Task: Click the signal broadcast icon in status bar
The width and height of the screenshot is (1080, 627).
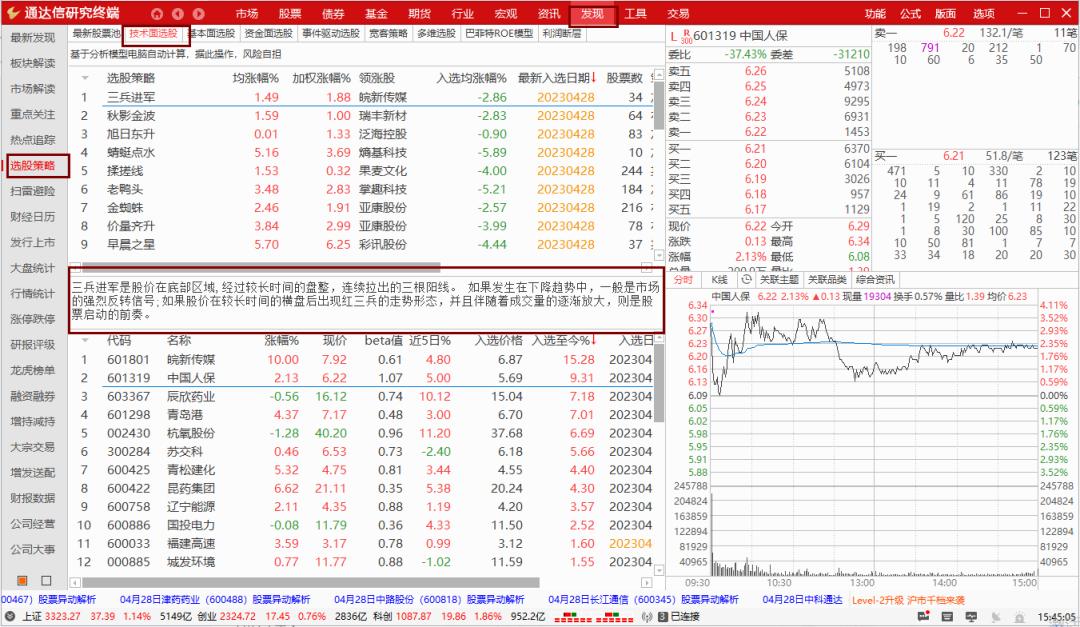Action: (646, 616)
